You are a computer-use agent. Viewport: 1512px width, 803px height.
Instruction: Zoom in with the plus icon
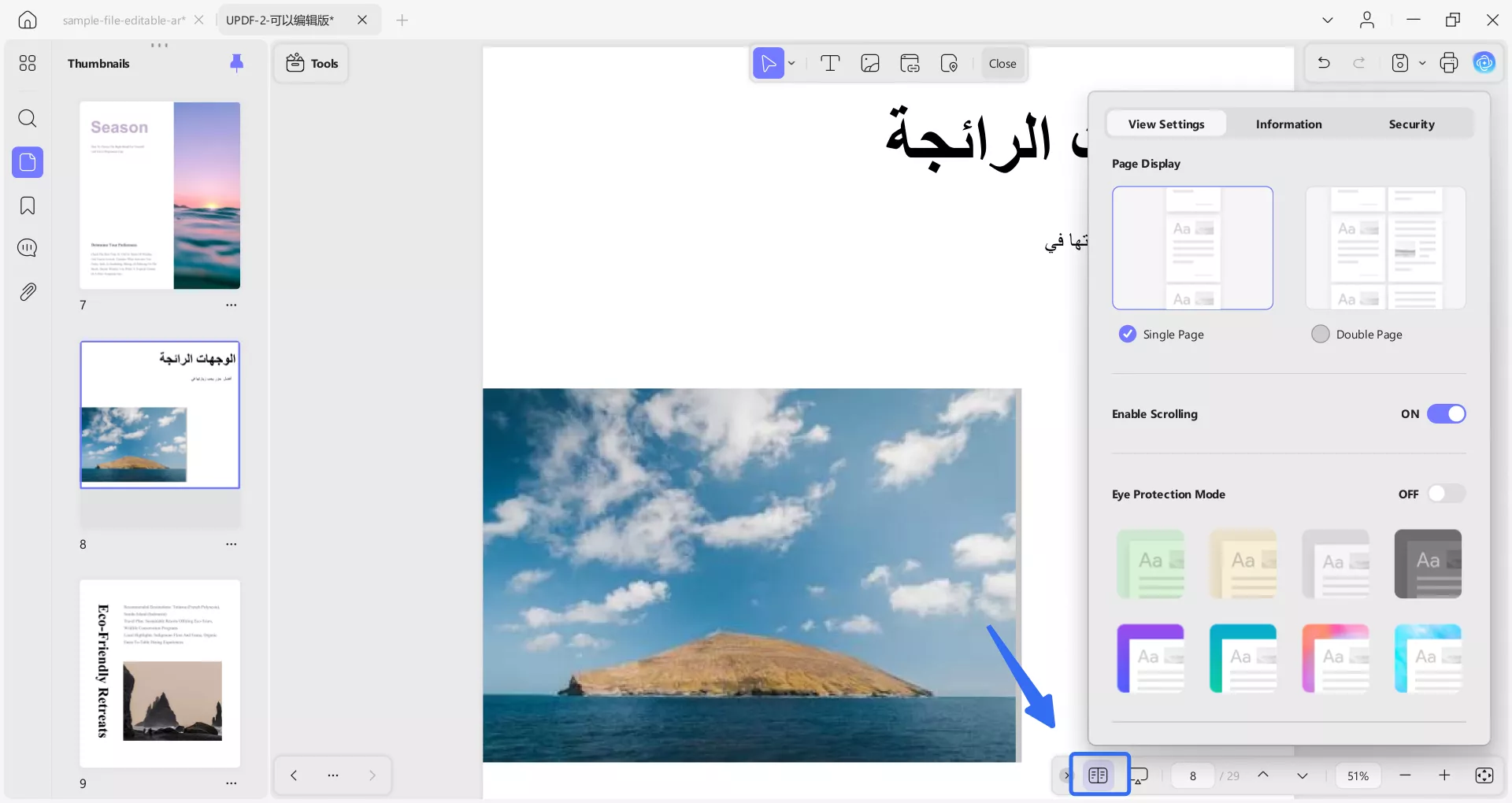[1444, 775]
